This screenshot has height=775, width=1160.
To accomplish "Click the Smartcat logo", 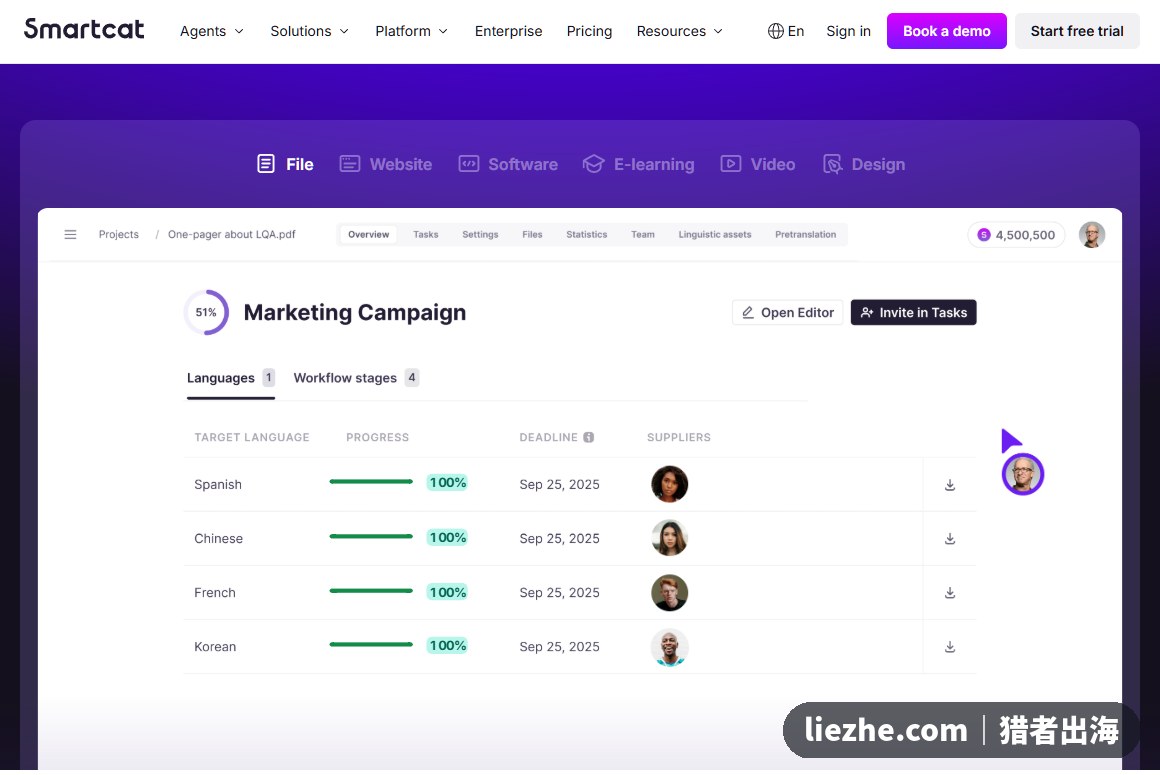I will [x=84, y=30].
